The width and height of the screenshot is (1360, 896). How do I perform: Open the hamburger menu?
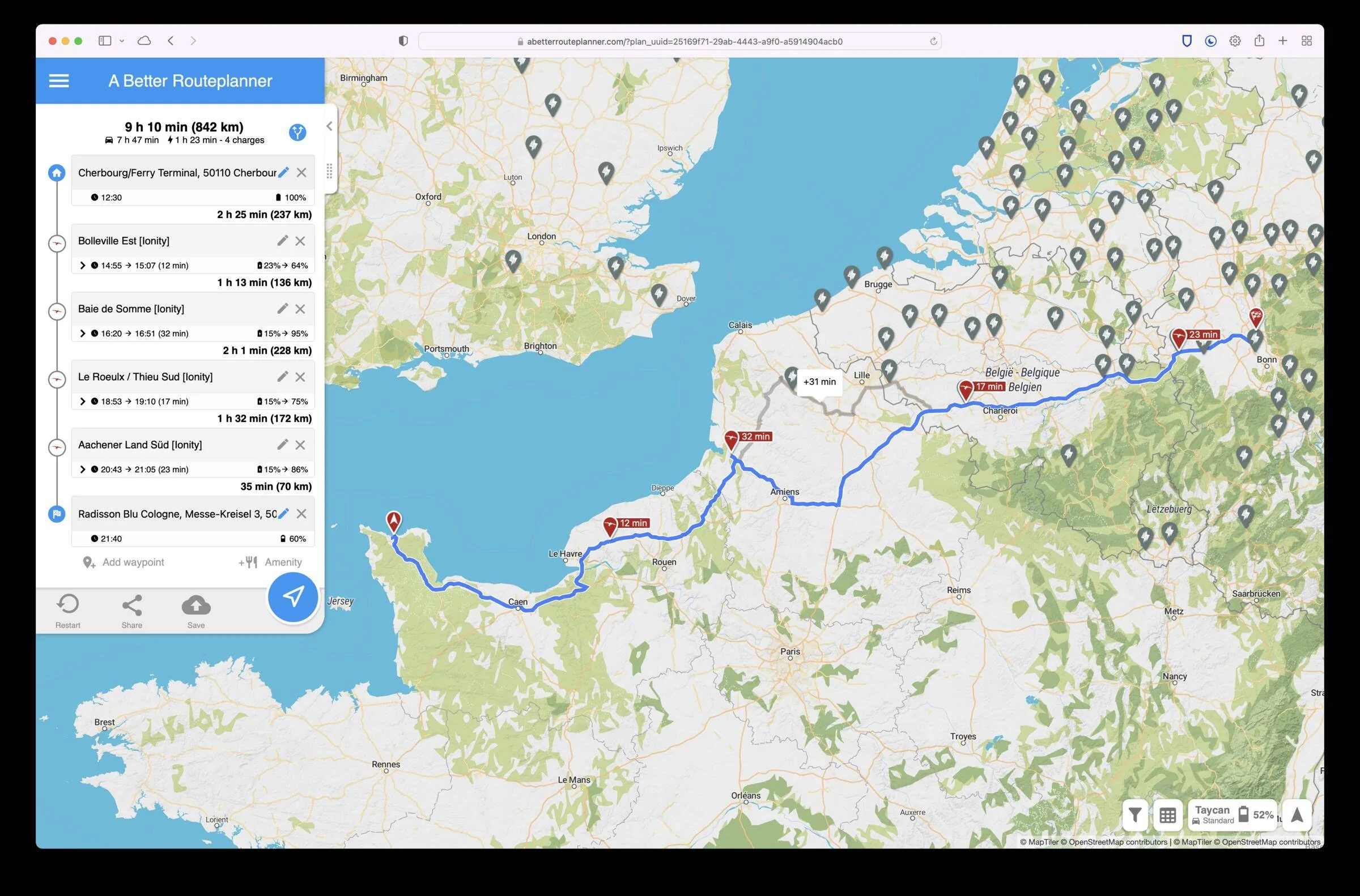(59, 80)
